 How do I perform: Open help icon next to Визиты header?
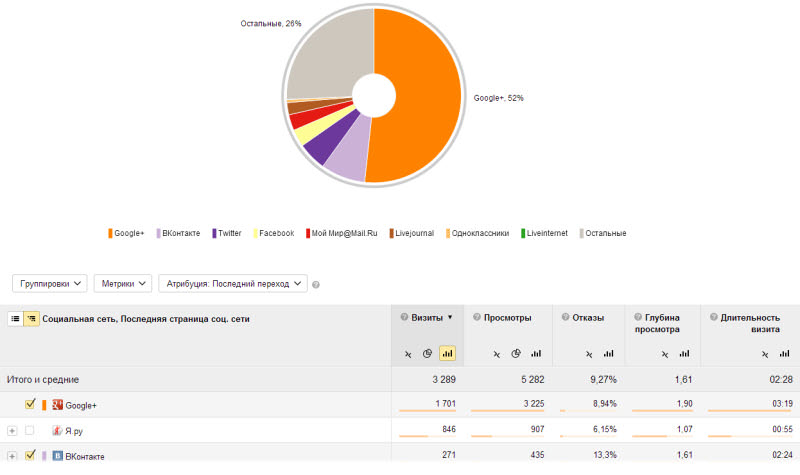click(404, 317)
